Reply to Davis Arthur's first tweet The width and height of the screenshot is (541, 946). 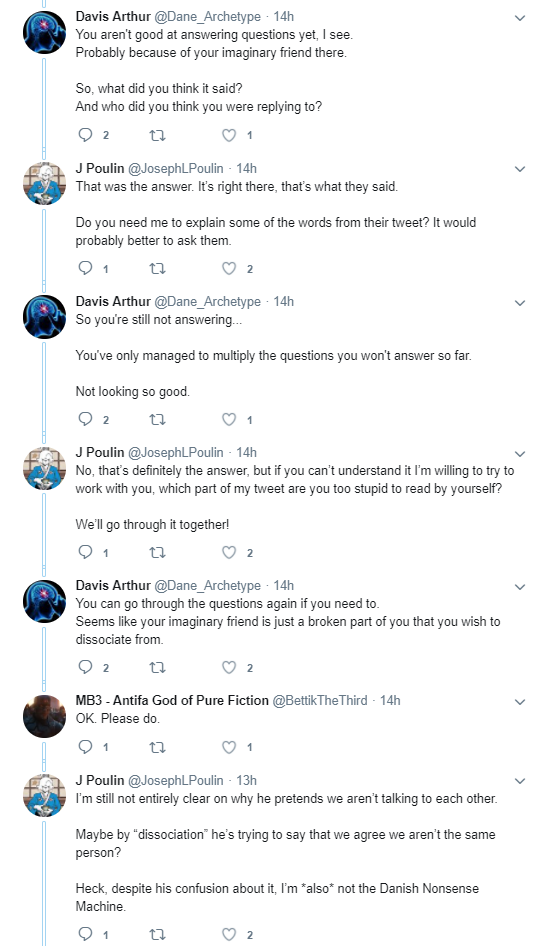(86, 135)
